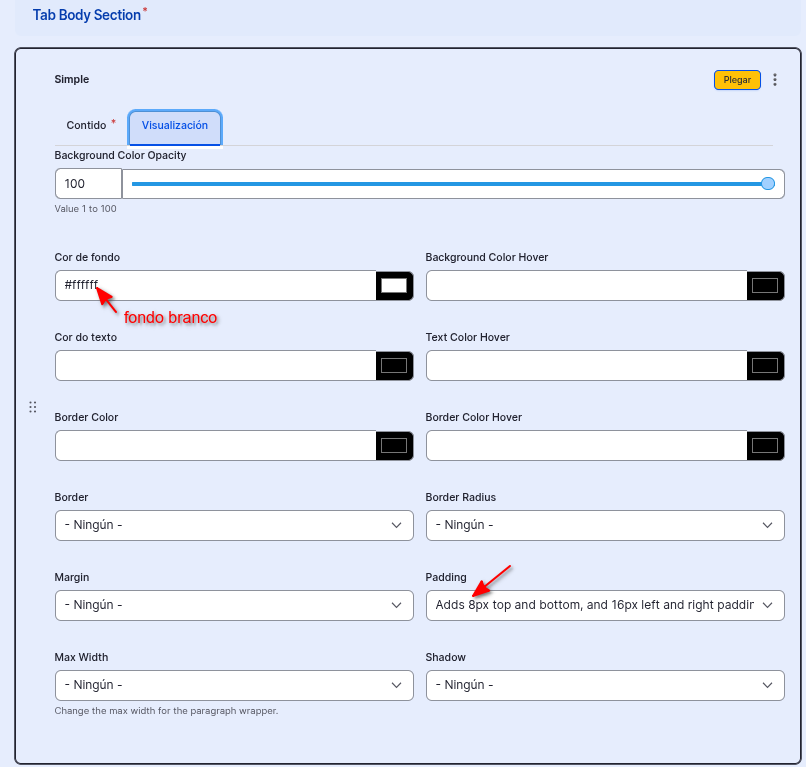
Task: Expand the Border Radius dropdown
Action: click(x=605, y=525)
